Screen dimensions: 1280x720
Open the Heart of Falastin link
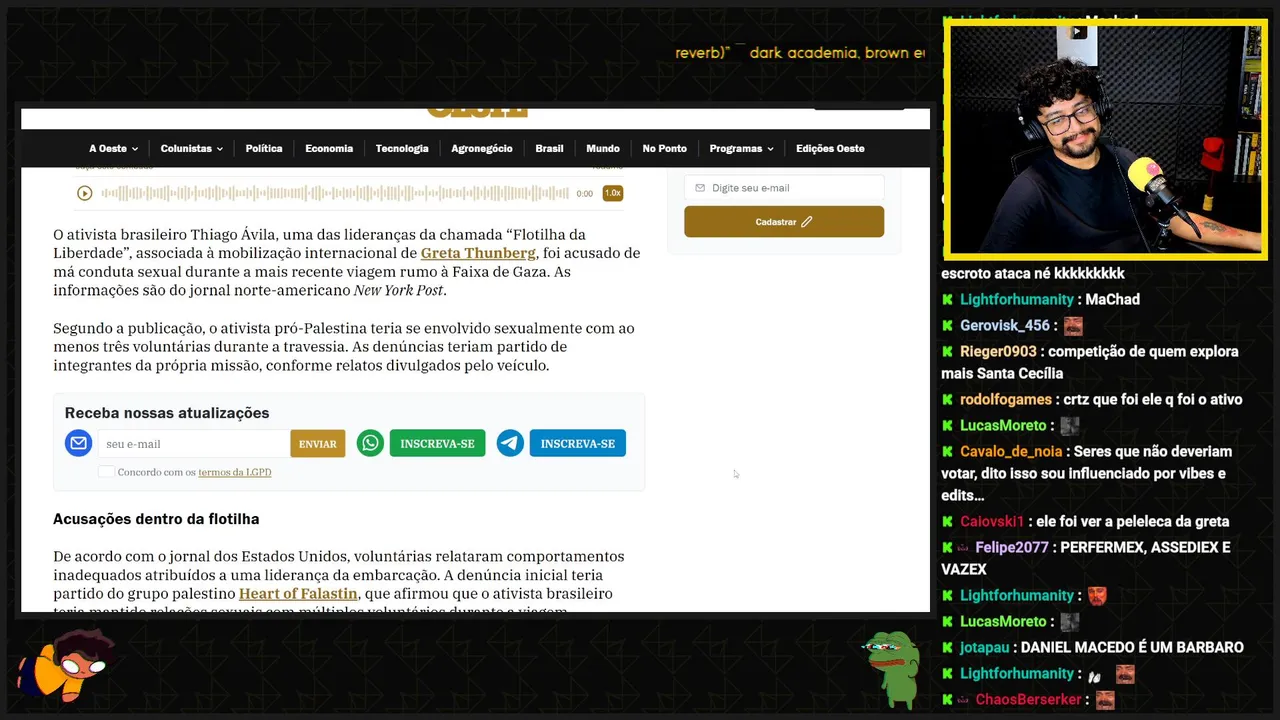298,593
